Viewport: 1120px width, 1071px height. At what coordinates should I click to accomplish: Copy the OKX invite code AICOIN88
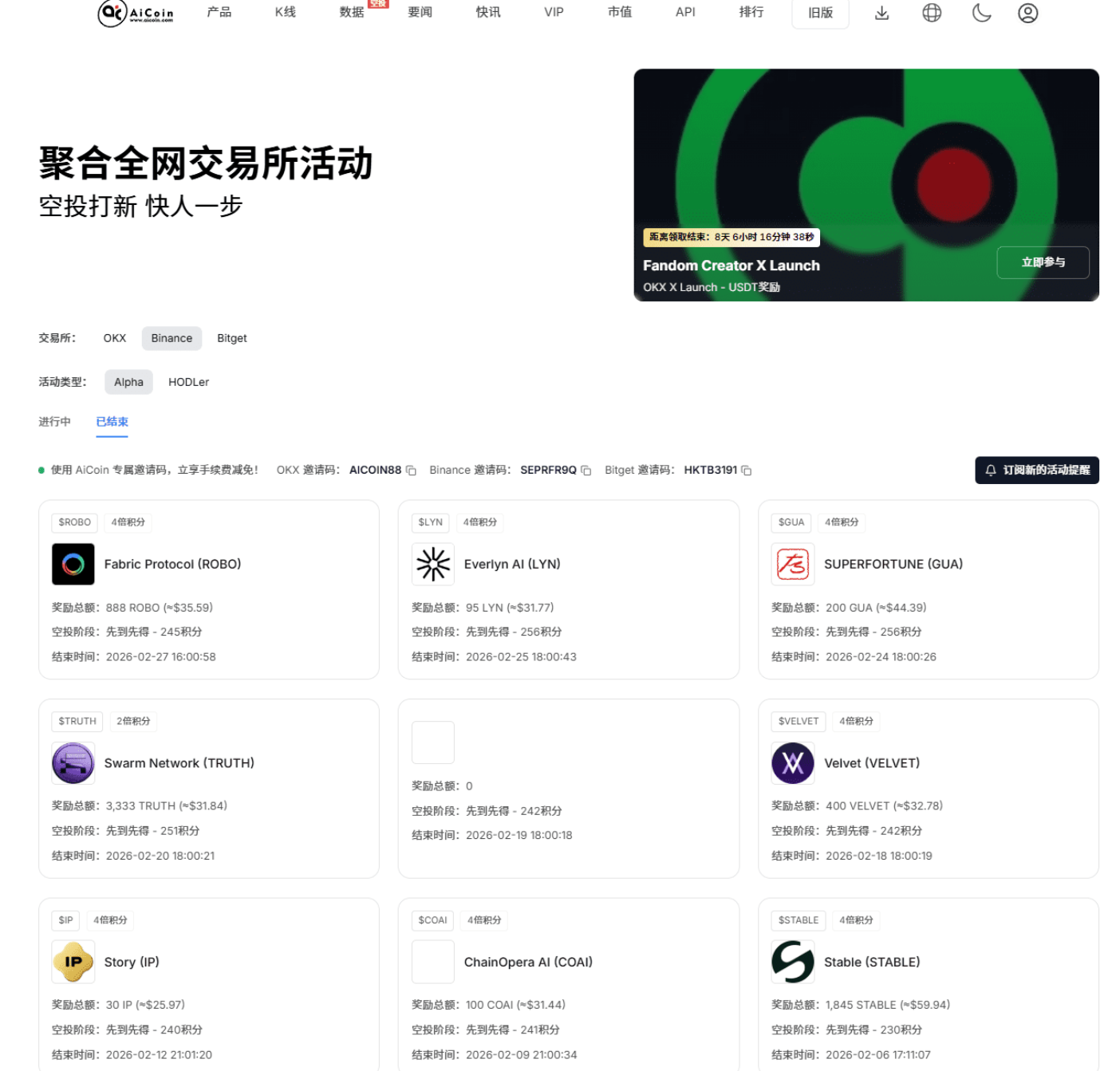point(412,471)
